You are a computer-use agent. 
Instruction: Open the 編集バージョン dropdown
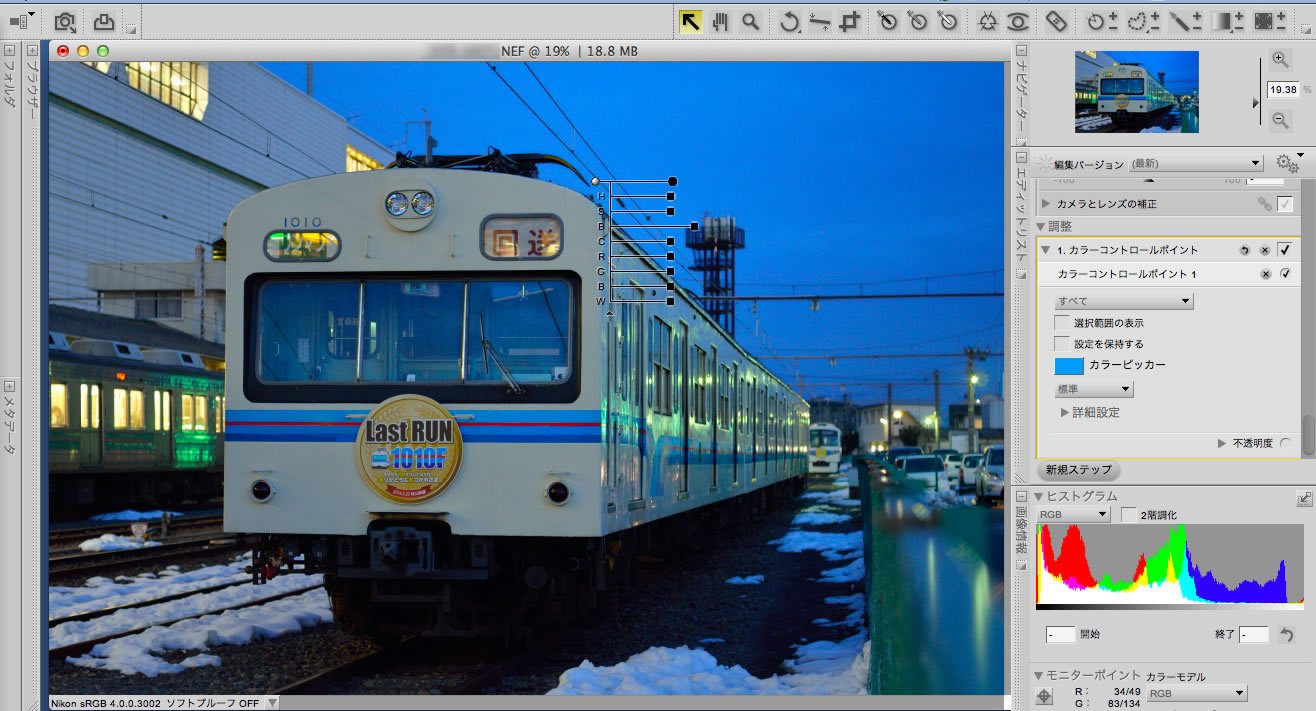[x=1196, y=164]
